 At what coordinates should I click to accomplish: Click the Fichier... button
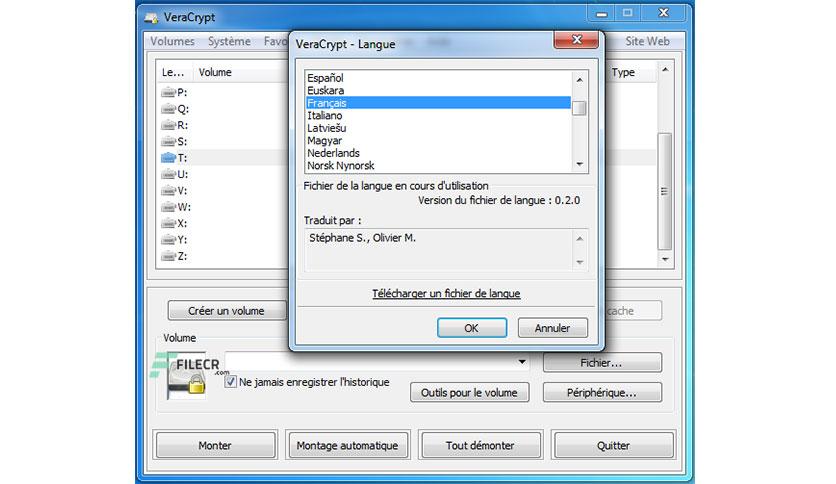[602, 362]
